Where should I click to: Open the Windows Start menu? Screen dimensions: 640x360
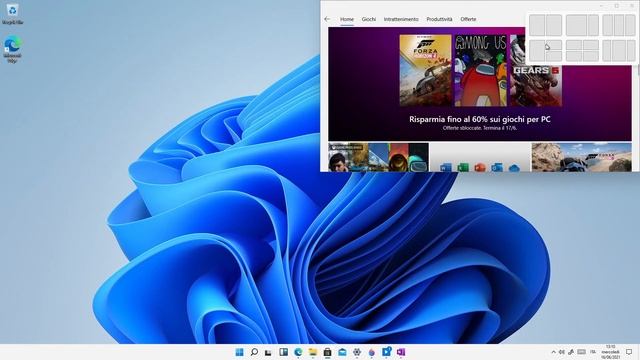pos(240,352)
